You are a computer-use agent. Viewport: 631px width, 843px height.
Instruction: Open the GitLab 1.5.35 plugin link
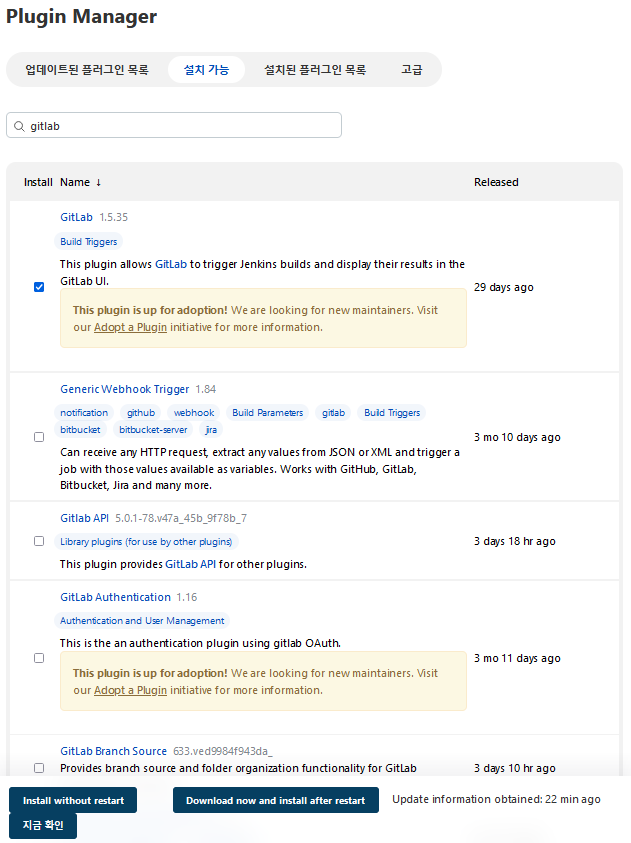[76, 217]
